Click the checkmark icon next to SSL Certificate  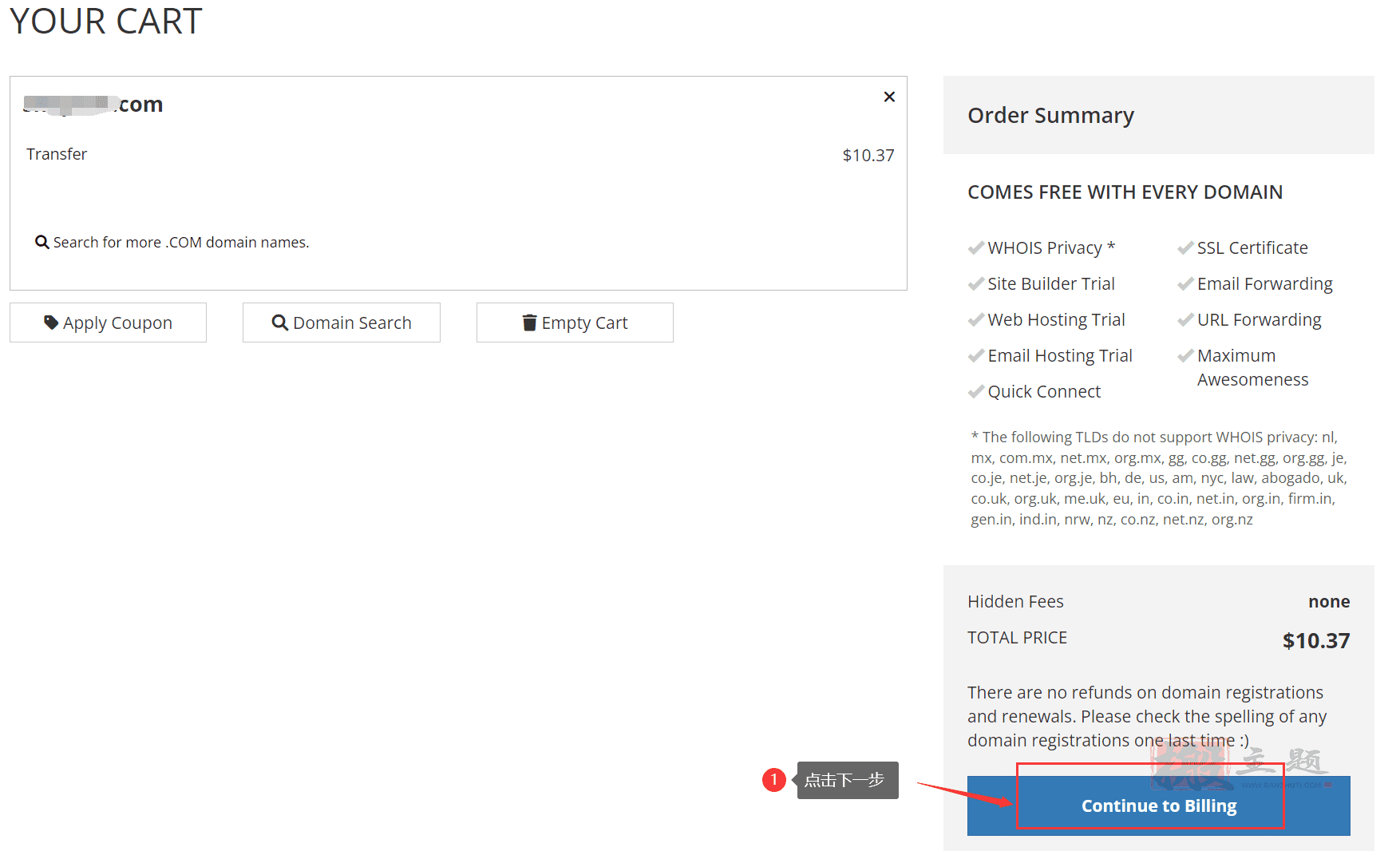[x=1185, y=247]
